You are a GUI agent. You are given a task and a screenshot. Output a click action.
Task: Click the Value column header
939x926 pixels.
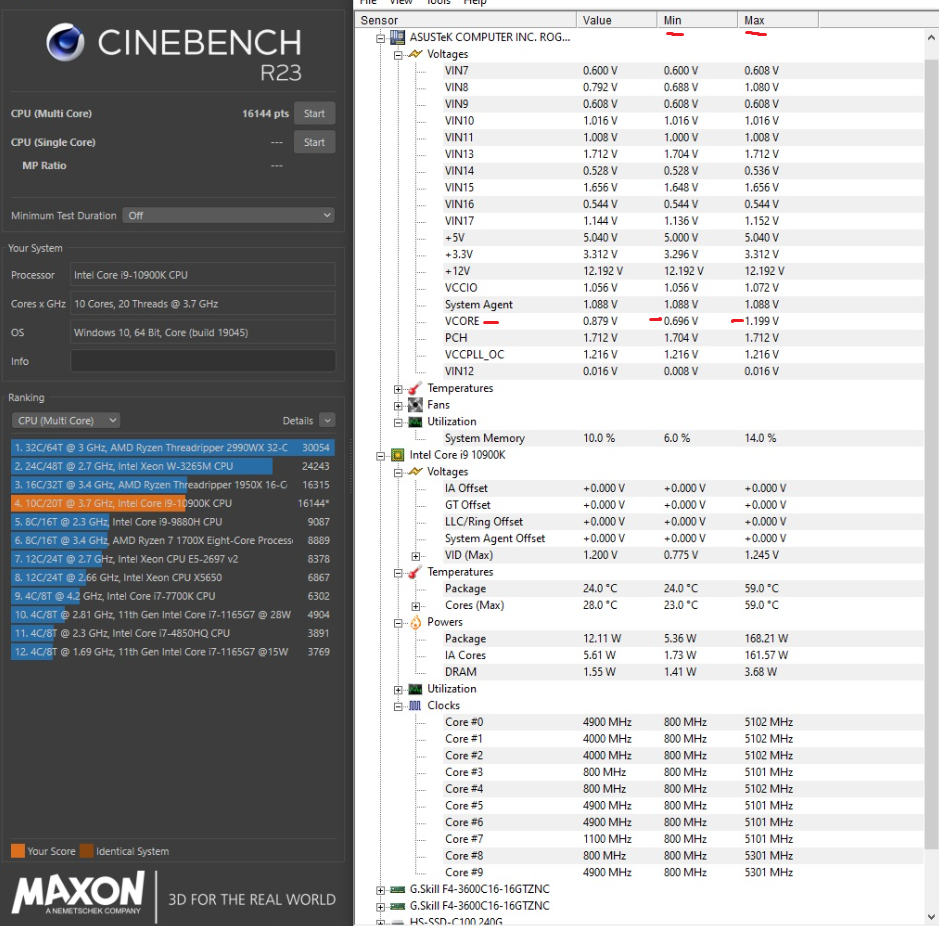point(616,20)
